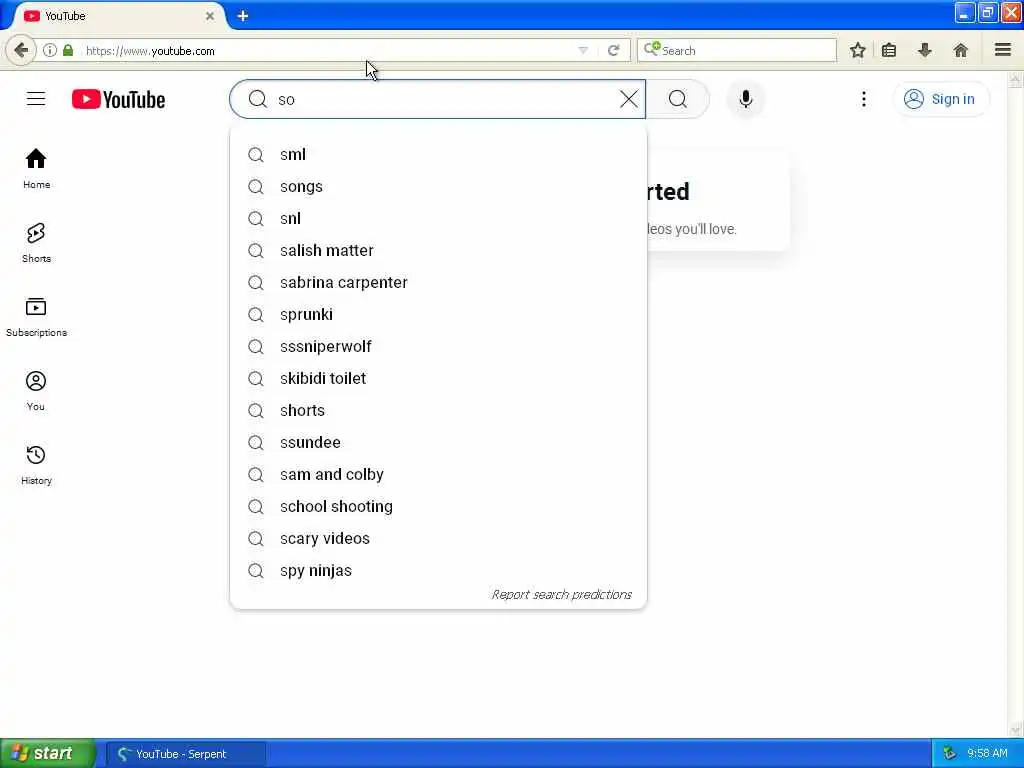Show site information icon in address bar
This screenshot has height=768, width=1024.
50,50
